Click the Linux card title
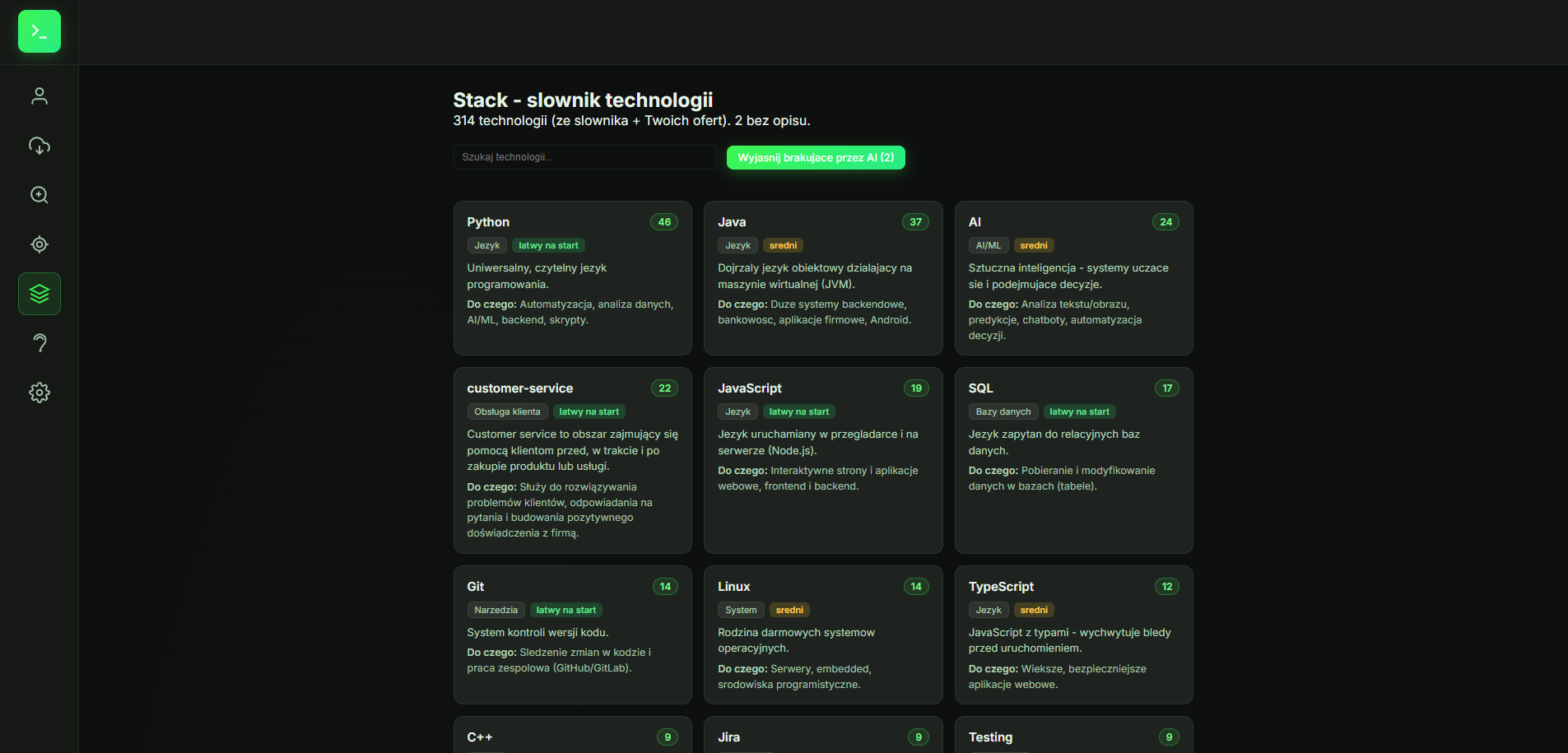 click(x=734, y=587)
